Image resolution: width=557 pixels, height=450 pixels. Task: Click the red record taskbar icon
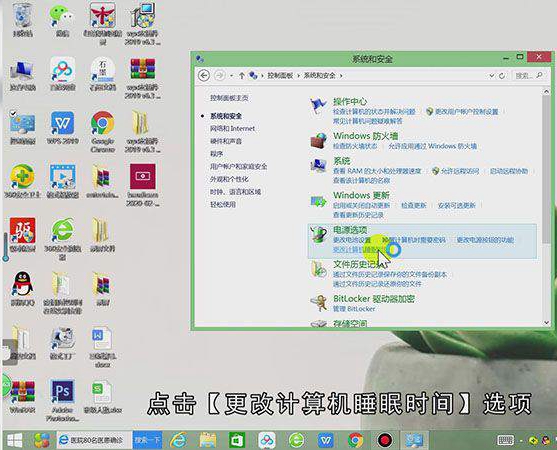(385, 440)
